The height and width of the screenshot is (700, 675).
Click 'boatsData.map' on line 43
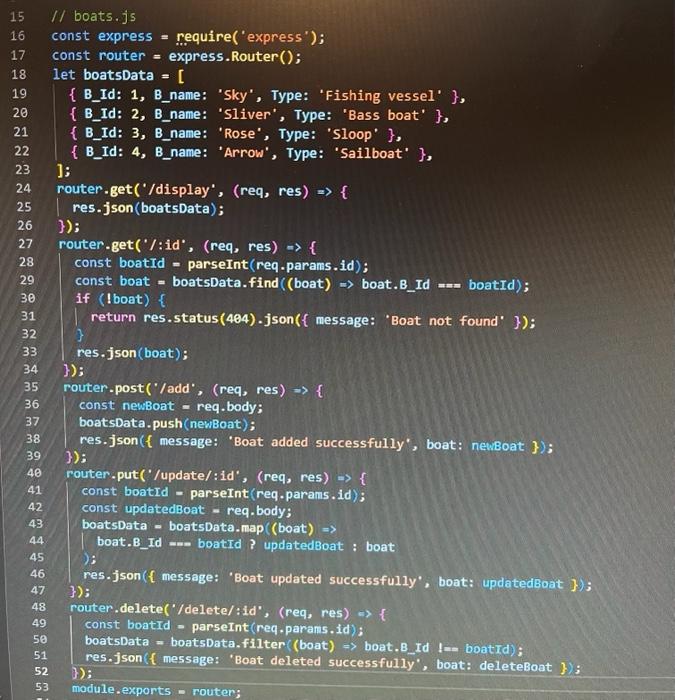(x=216, y=527)
